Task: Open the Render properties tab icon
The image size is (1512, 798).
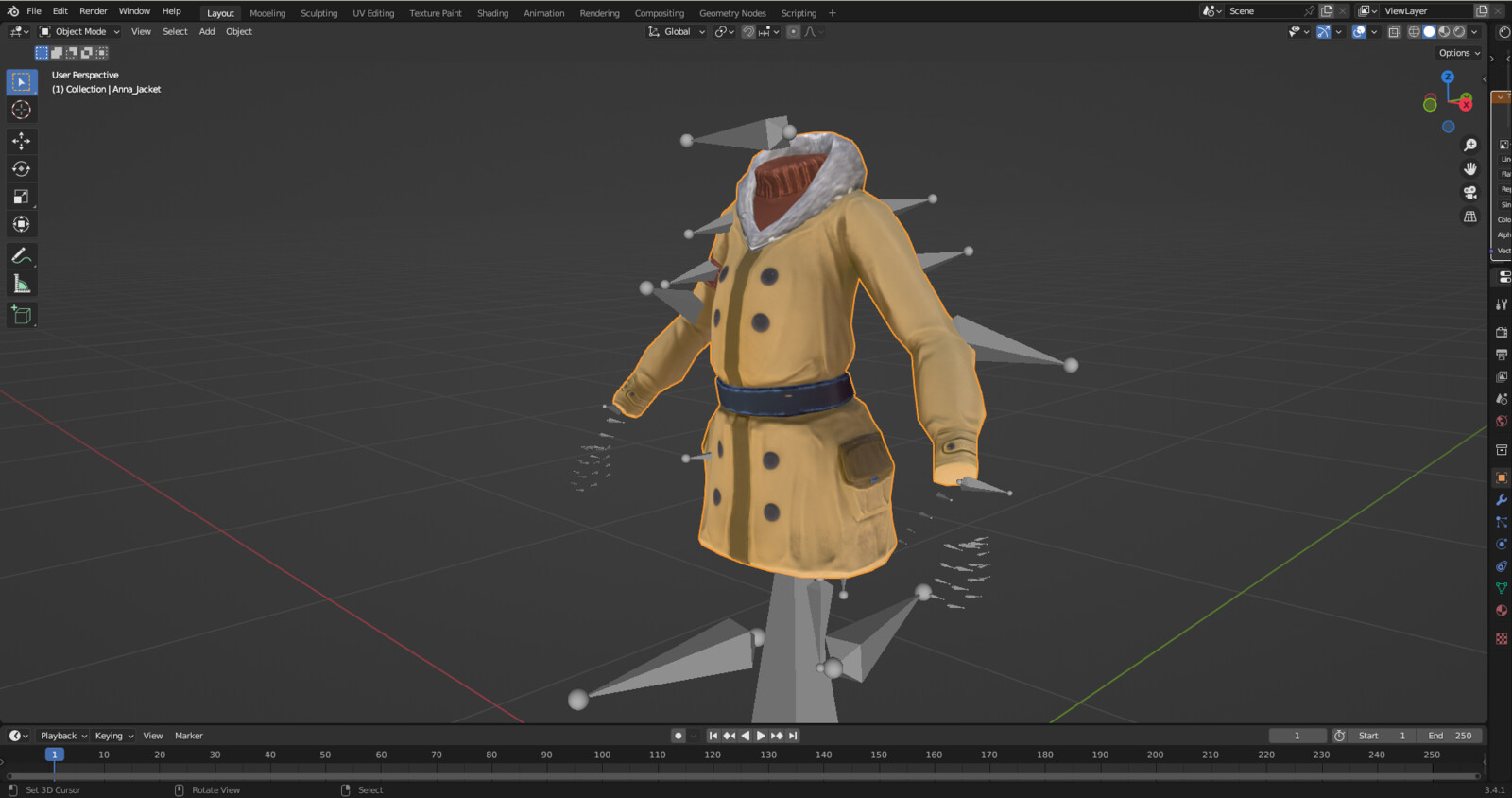Action: [x=1502, y=333]
